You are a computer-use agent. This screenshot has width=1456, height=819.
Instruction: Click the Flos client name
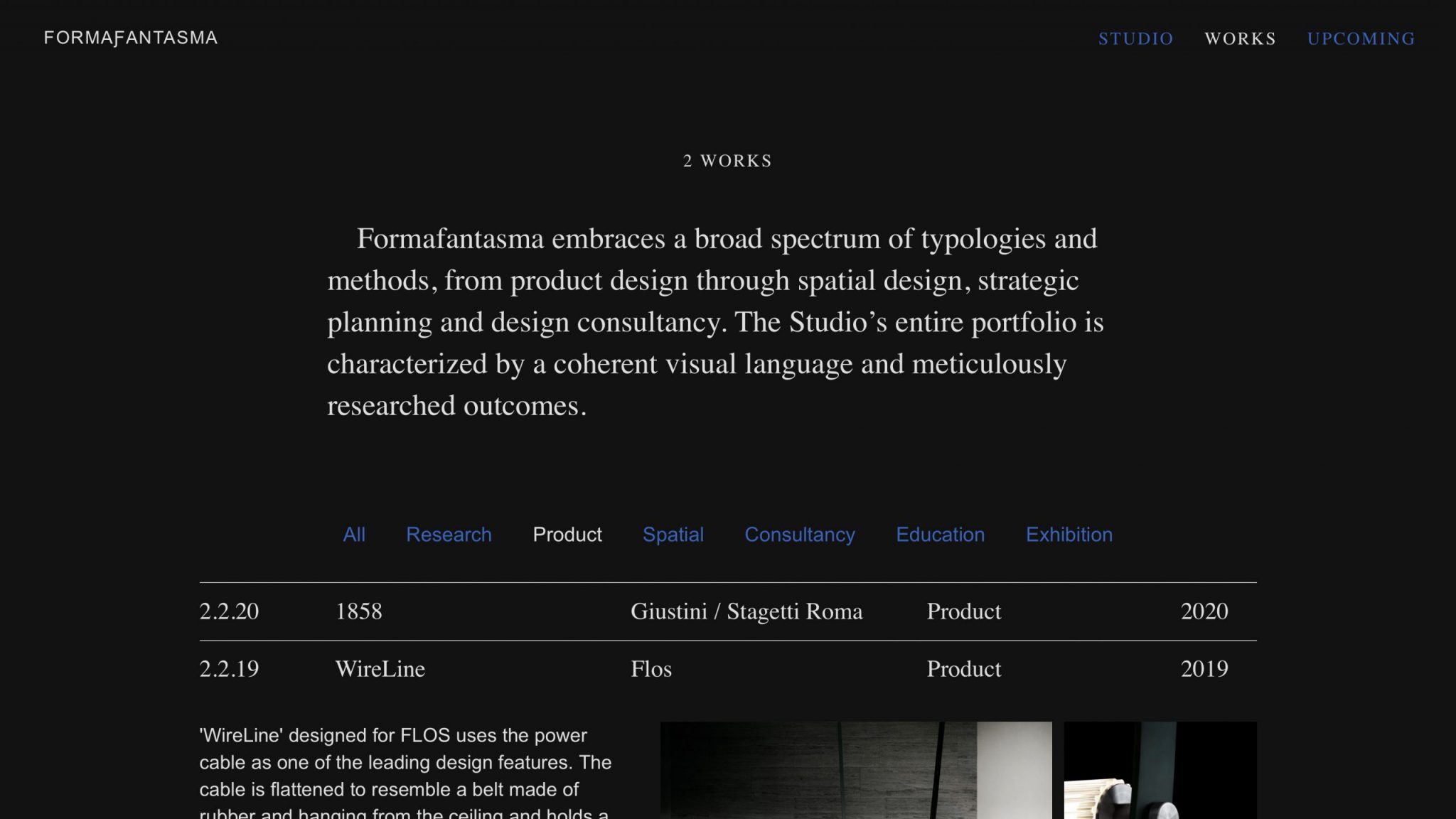(x=651, y=669)
